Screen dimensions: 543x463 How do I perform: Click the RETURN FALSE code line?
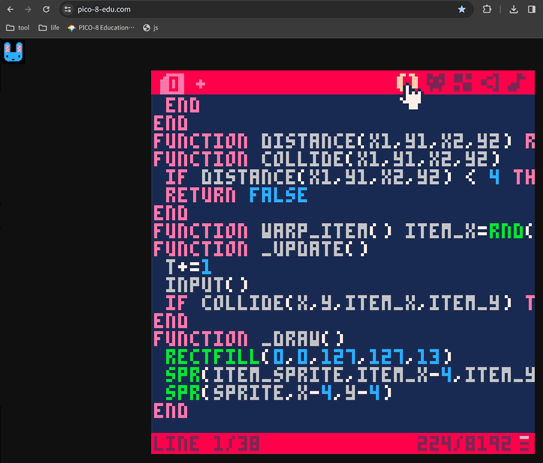(x=236, y=195)
